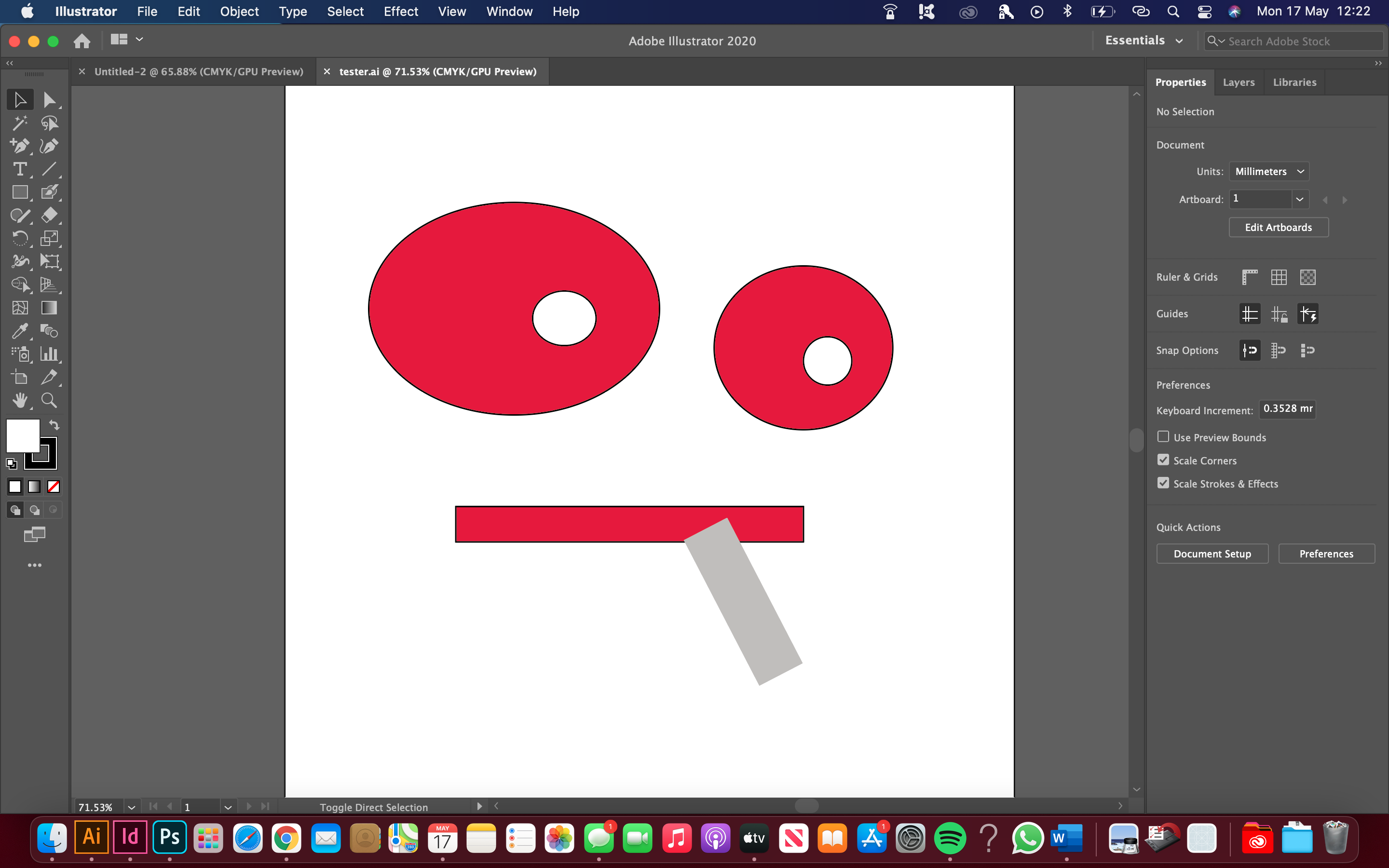Open the Gradient tool
This screenshot has height=868, width=1389.
click(49, 308)
